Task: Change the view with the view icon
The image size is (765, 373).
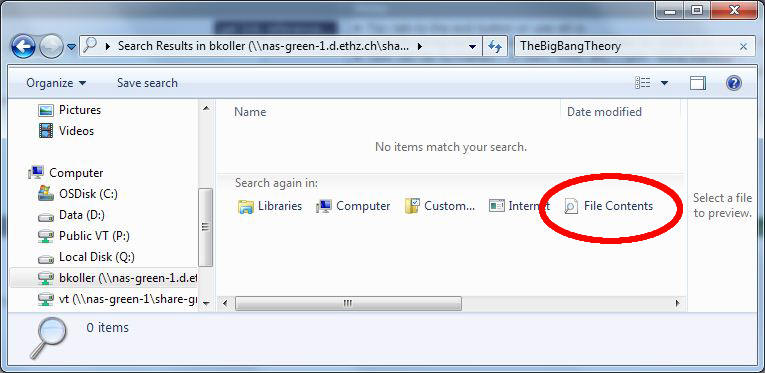Action: [x=643, y=83]
